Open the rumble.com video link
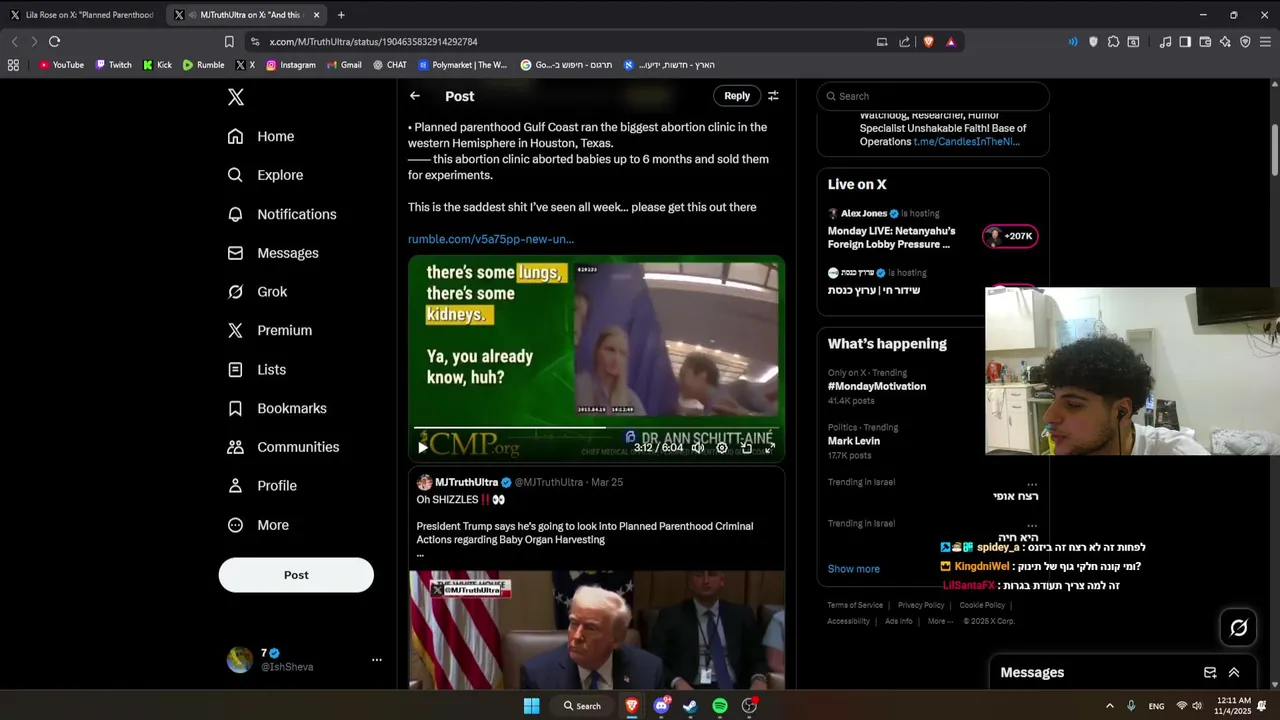 (x=491, y=239)
